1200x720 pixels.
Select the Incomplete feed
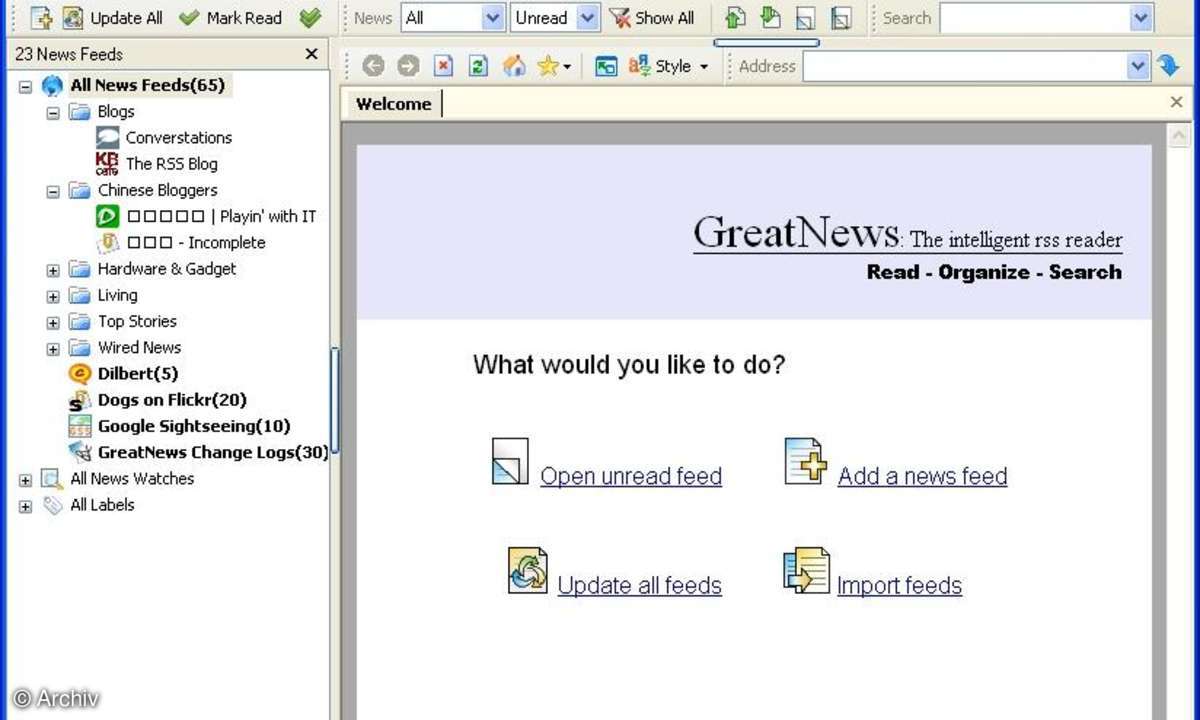click(196, 242)
